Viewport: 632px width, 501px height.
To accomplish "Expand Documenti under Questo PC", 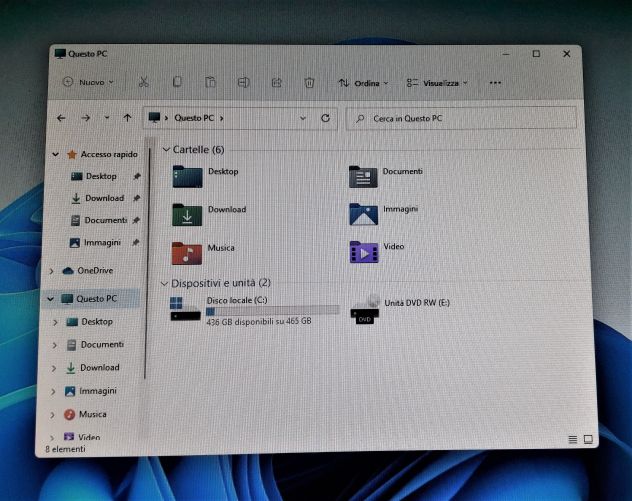I will click(x=54, y=345).
